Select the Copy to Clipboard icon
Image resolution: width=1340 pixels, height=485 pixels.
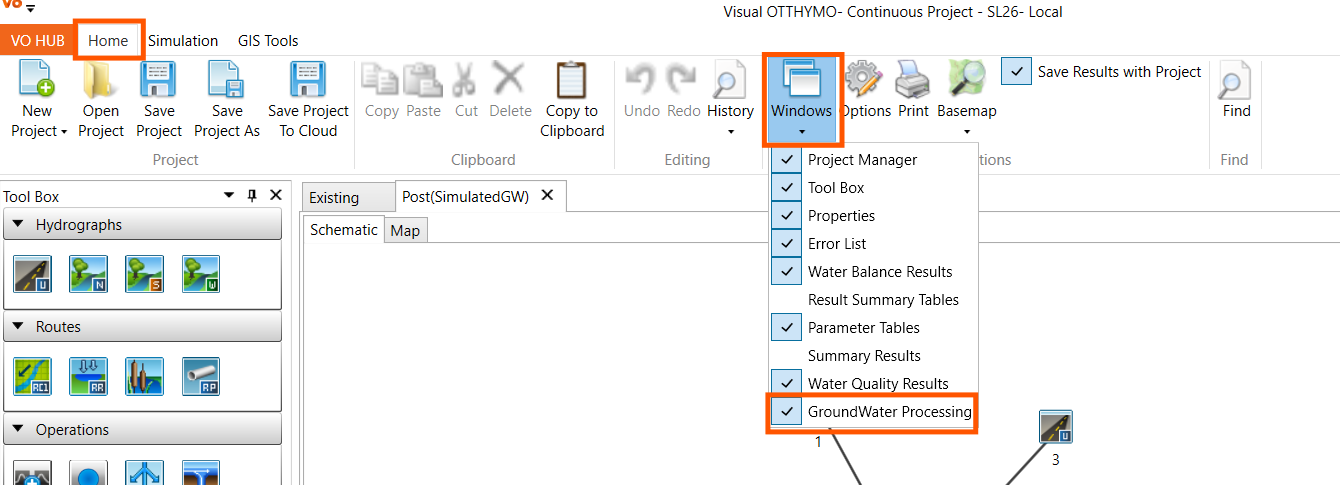tap(572, 80)
